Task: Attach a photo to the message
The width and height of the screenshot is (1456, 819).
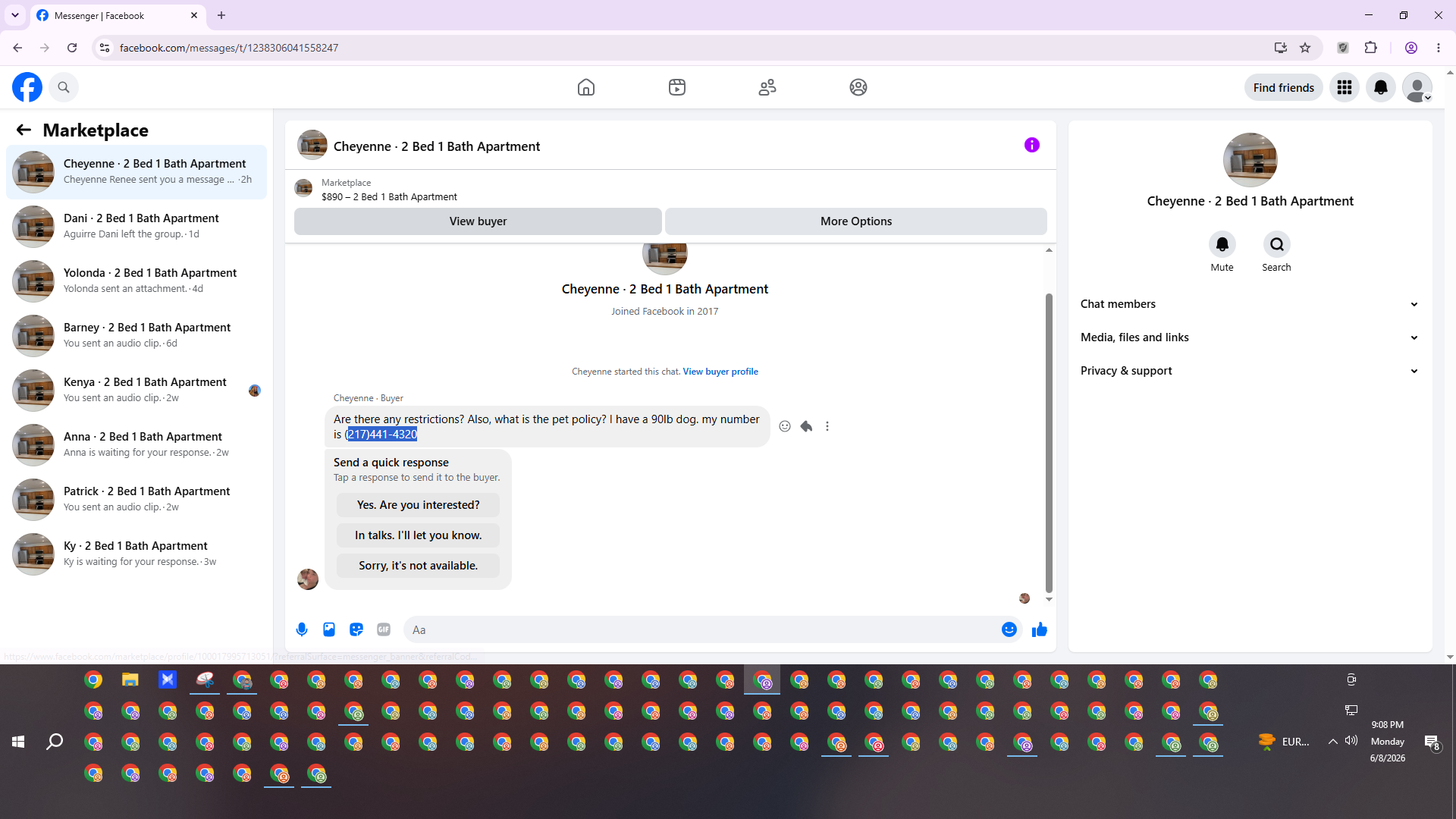Action: click(329, 629)
